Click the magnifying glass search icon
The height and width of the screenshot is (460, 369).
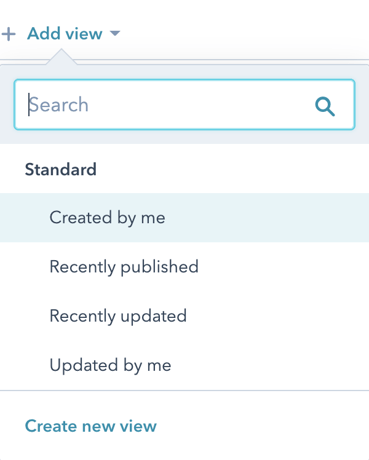point(325,106)
